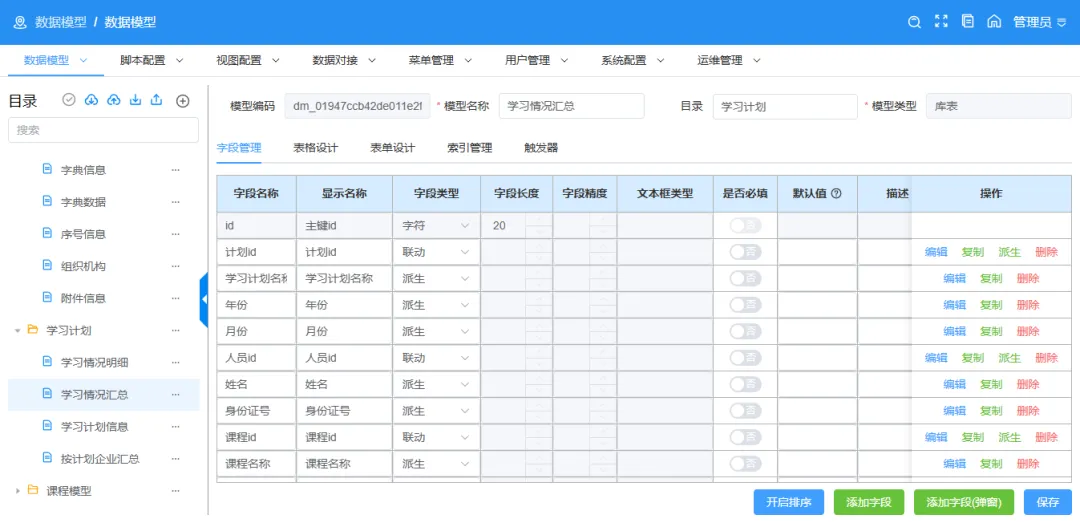The width and height of the screenshot is (1080, 523).
Task: Toggle 是否必填 switch for 姓名 row
Action: pos(745,384)
